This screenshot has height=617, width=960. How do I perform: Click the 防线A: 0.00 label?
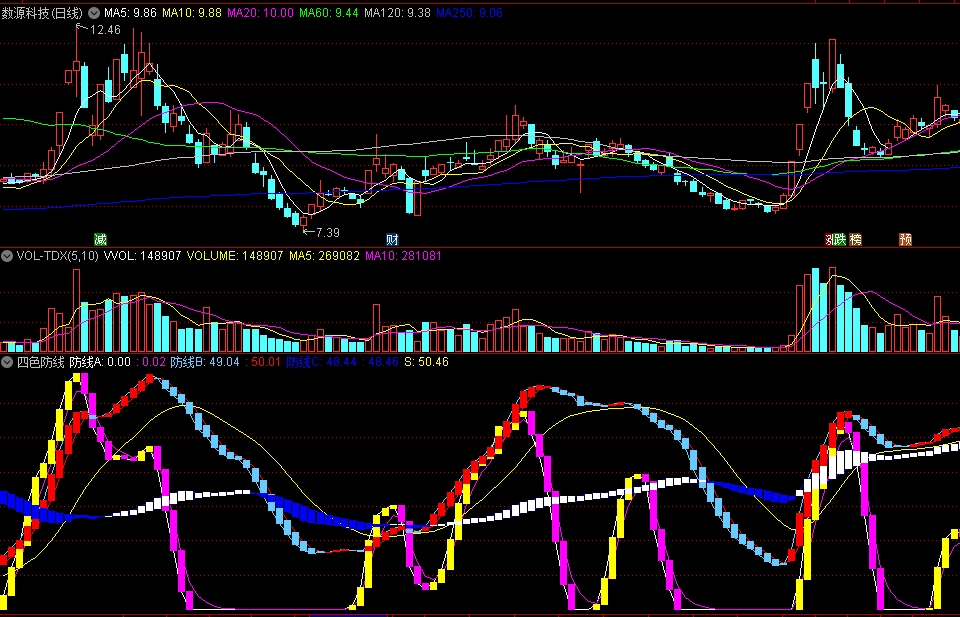click(x=100, y=362)
